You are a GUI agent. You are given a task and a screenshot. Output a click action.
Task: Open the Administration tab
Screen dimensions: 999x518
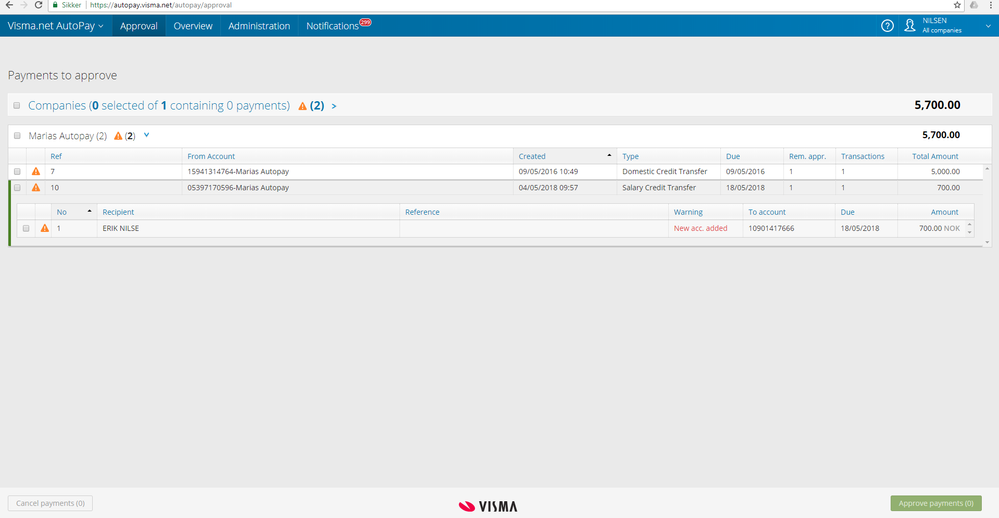click(259, 26)
